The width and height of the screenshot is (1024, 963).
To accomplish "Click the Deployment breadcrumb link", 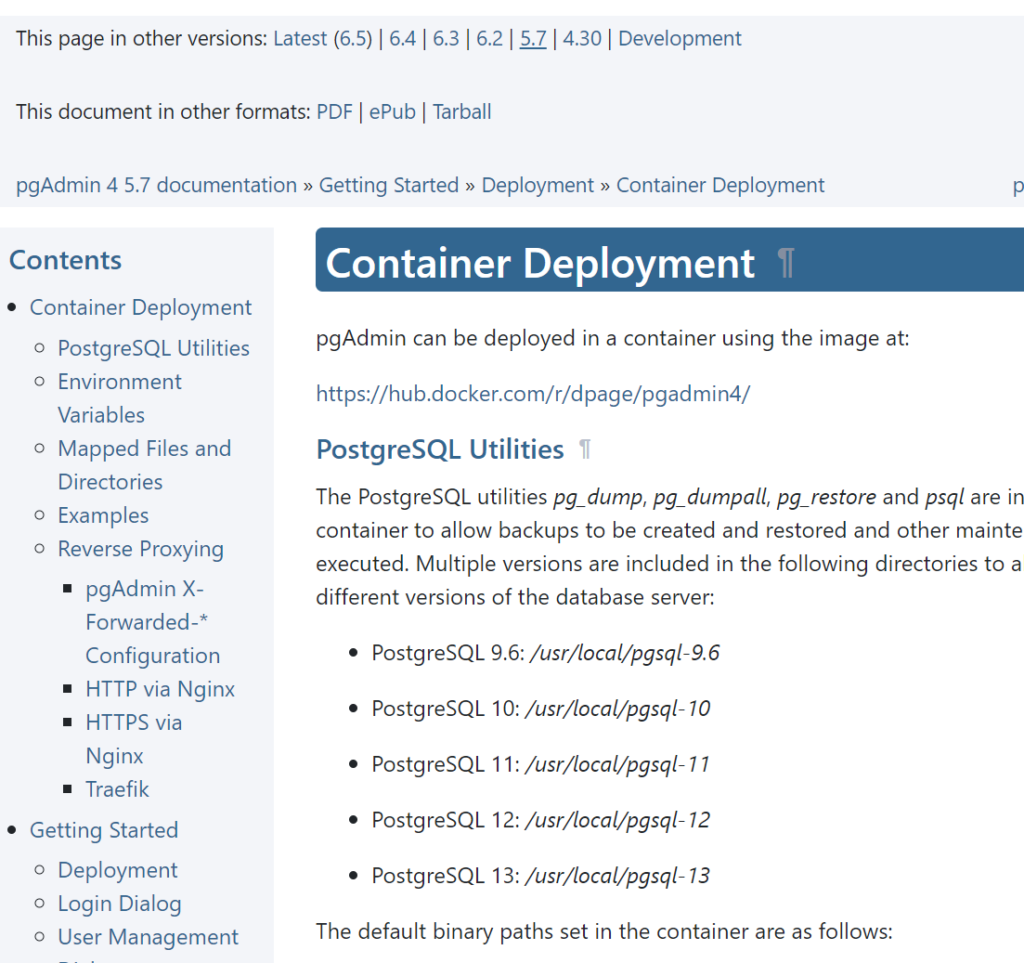I will pyautogui.click(x=538, y=186).
